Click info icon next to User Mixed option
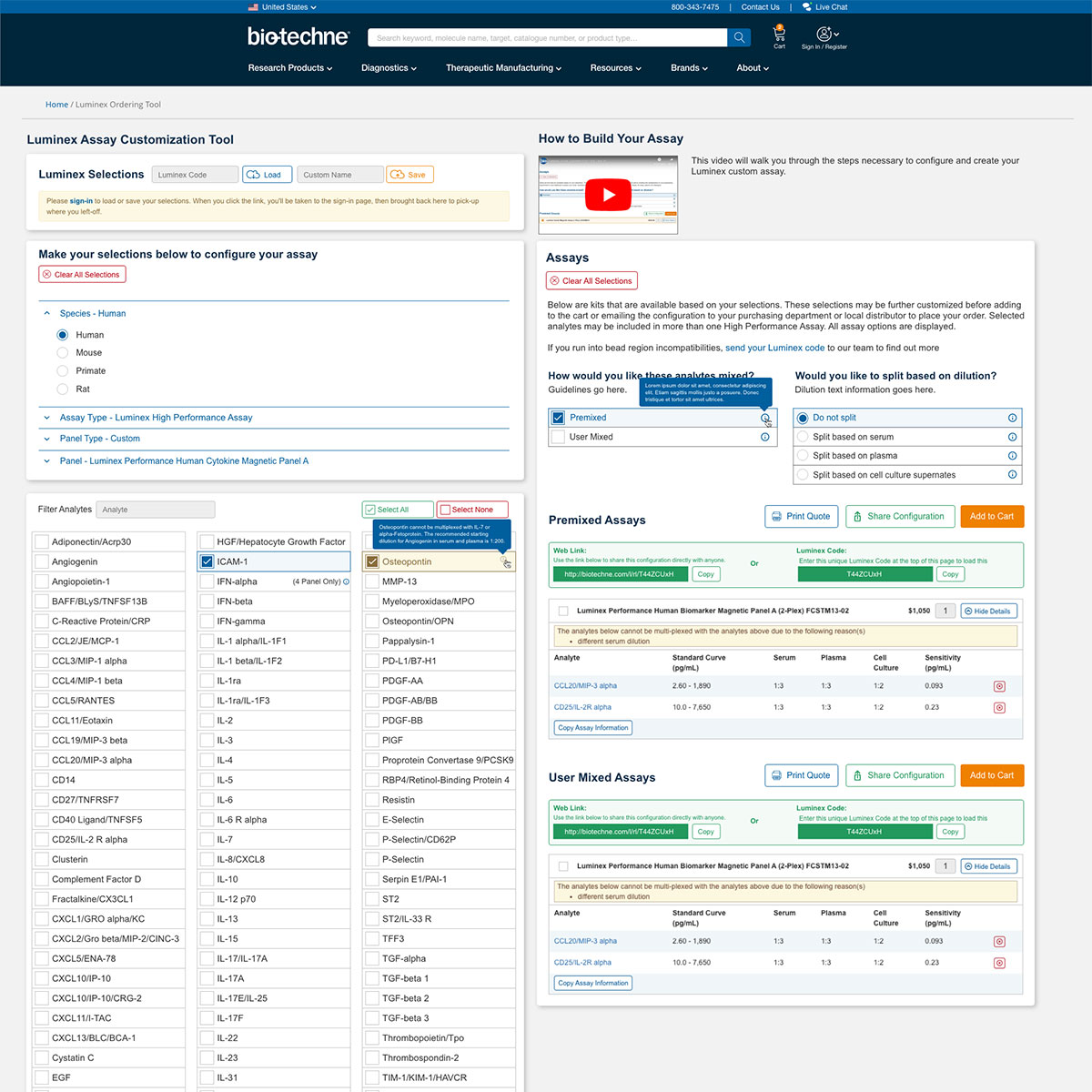 pyautogui.click(x=765, y=437)
